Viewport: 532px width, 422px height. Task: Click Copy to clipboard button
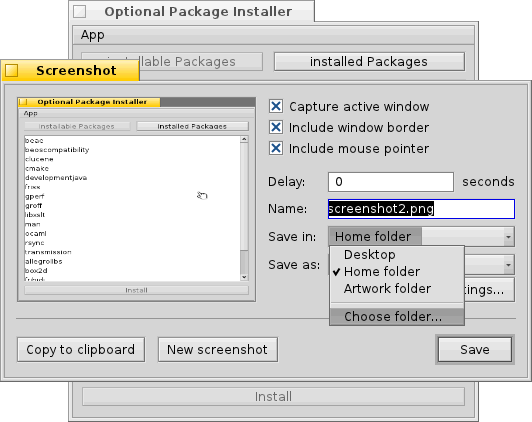tap(81, 349)
